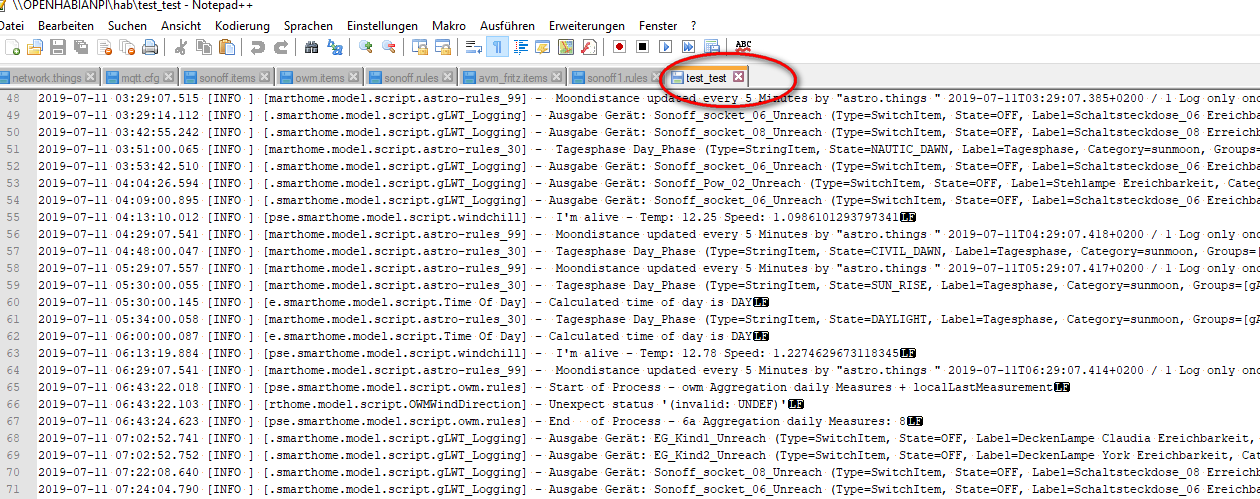Click the Cut scissors icon

tap(181, 47)
